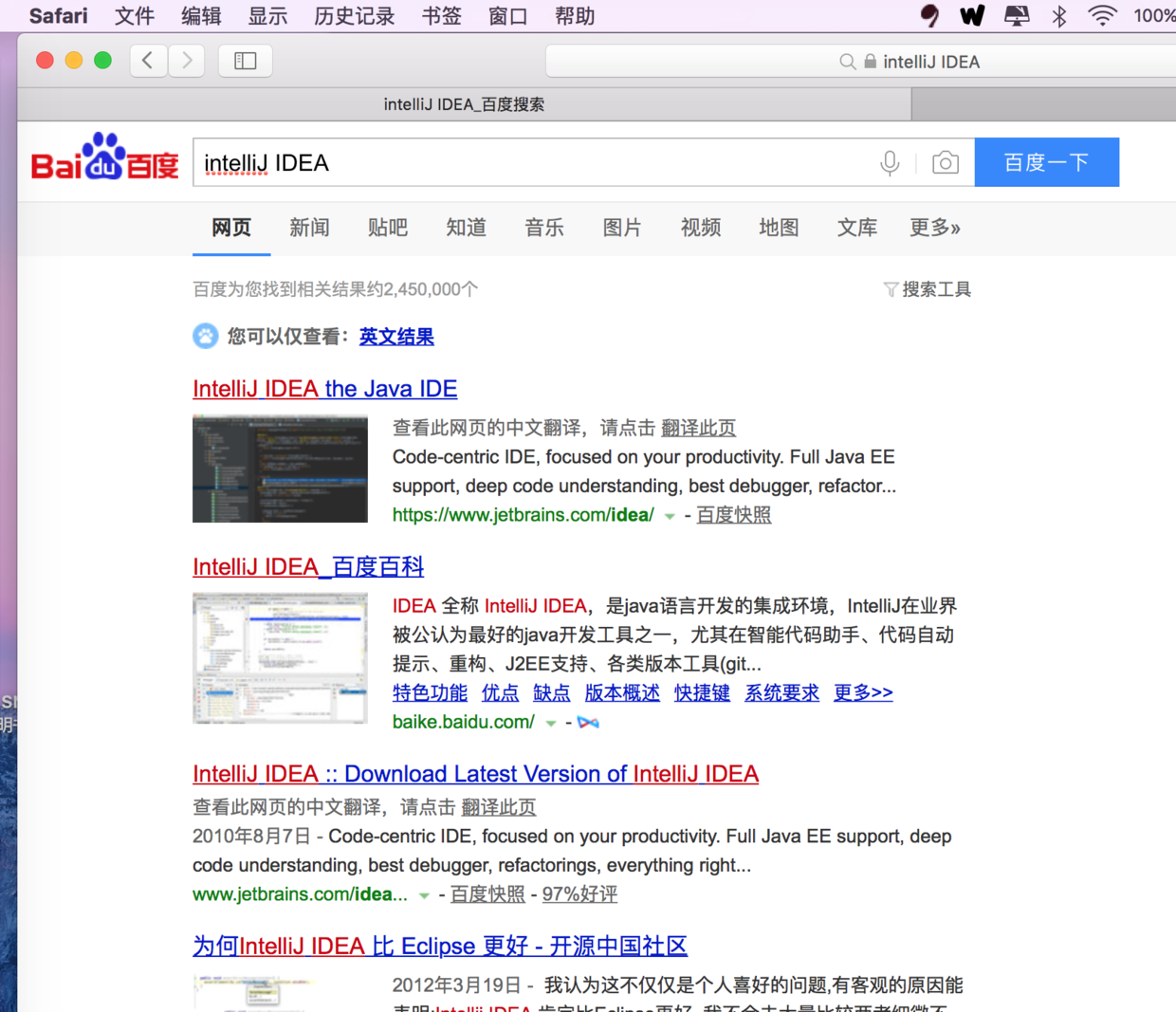Open 百度快照 beside 97%好评

pos(487,894)
